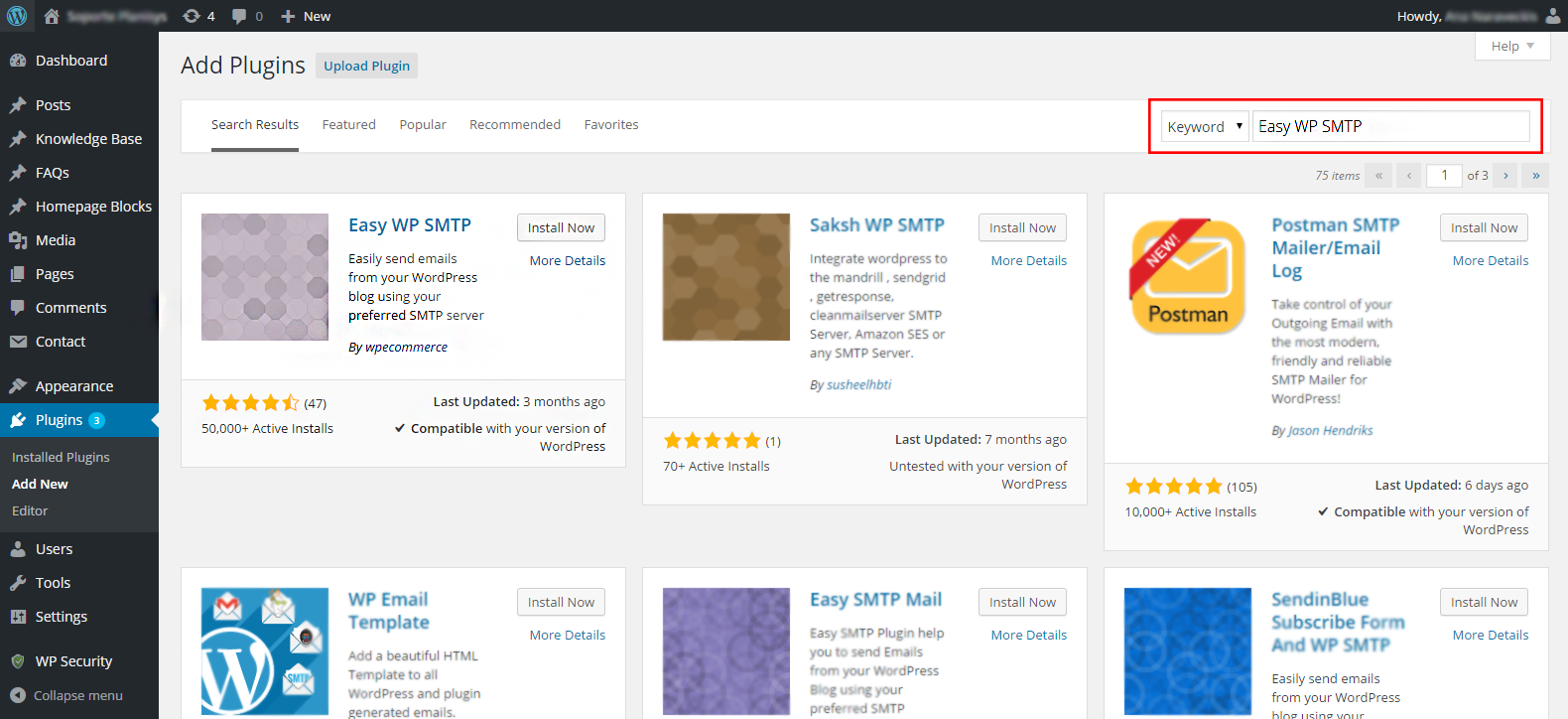Switch to the Popular tab
This screenshot has height=719, width=1568.
coord(423,125)
